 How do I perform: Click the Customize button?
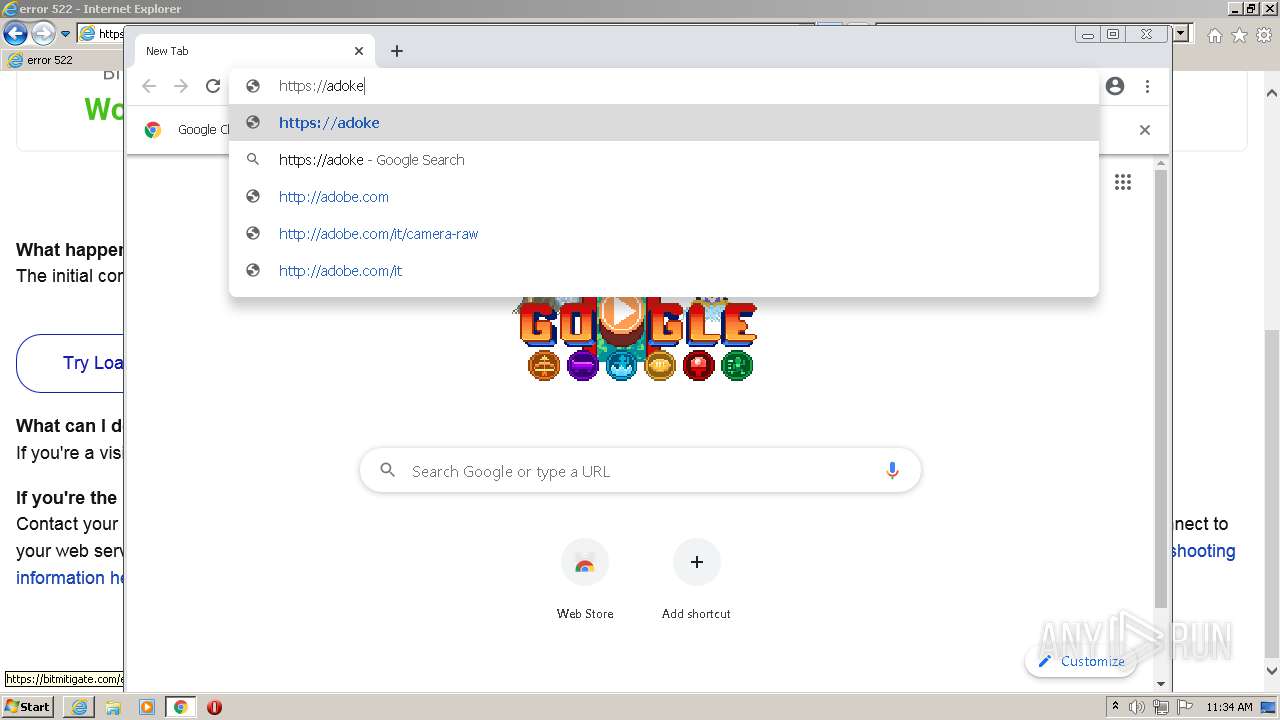[1081, 661]
